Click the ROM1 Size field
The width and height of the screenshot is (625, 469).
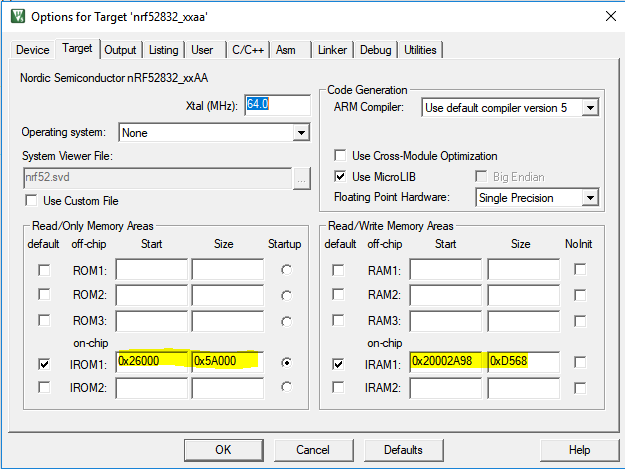(228, 269)
